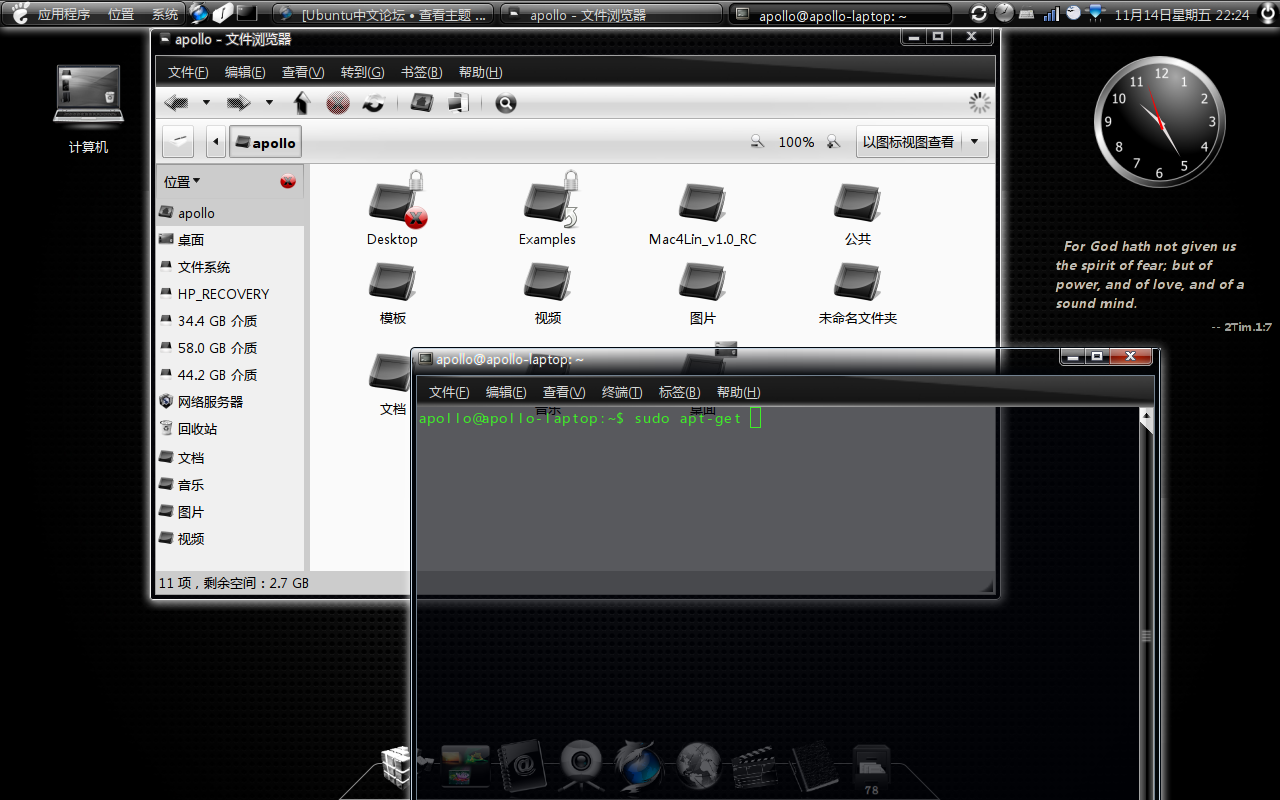Launch the movie clapperboard dock icon
This screenshot has width=1280, height=800.
coord(755,767)
